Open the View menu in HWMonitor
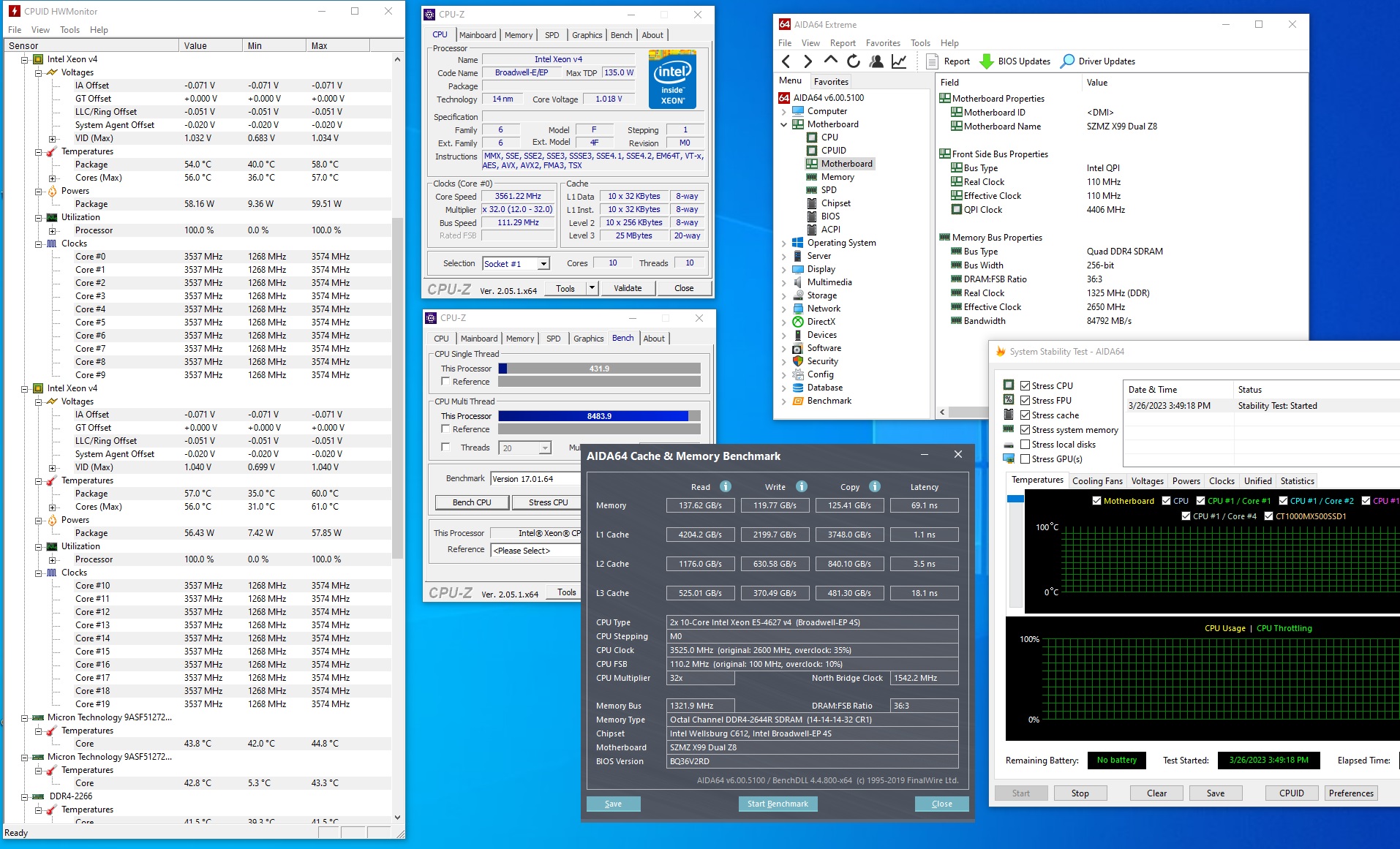The height and width of the screenshot is (849, 1400). point(40,30)
